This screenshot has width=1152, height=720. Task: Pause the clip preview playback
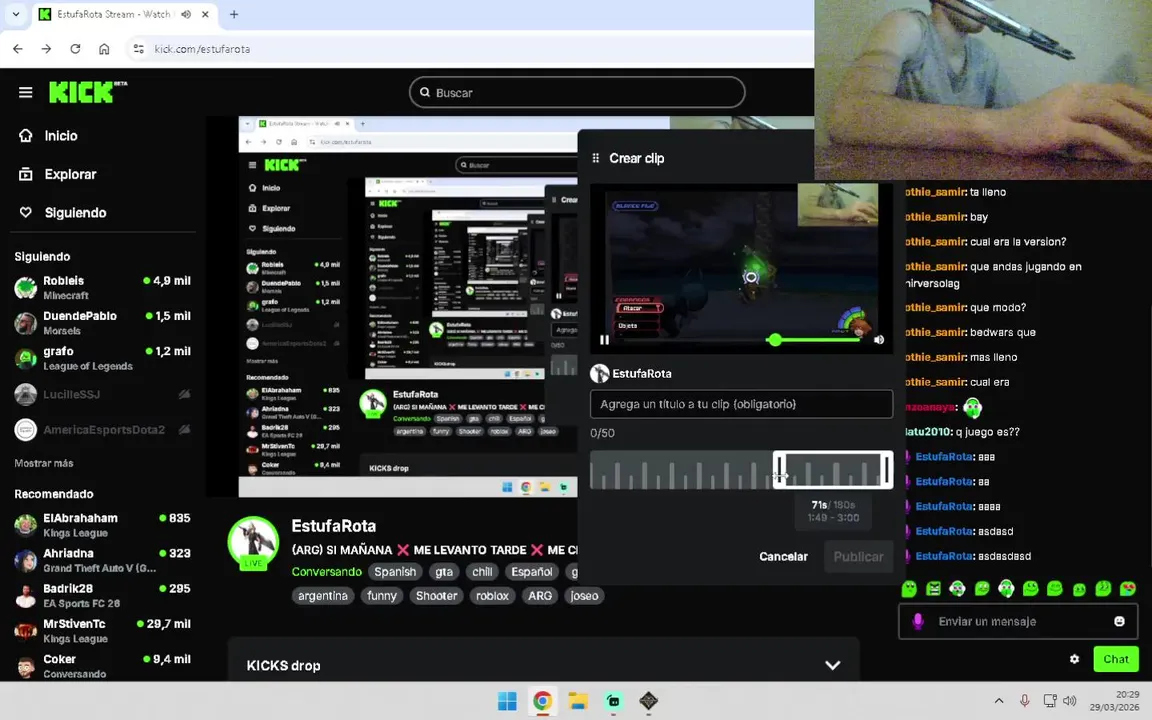click(604, 339)
